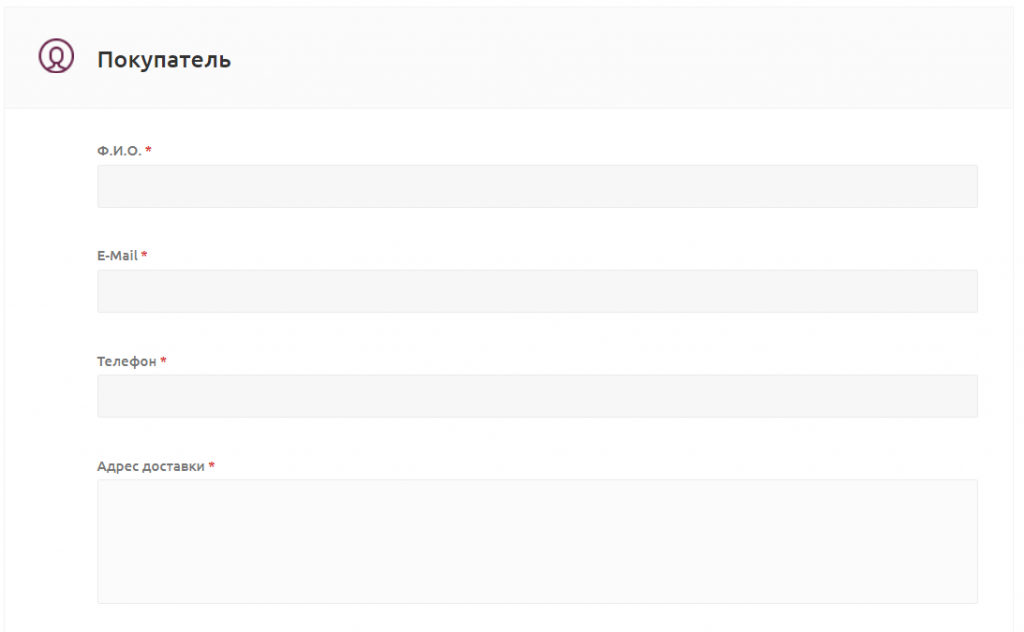
Task: Activate the phone number entry box
Action: [x=400, y=396]
